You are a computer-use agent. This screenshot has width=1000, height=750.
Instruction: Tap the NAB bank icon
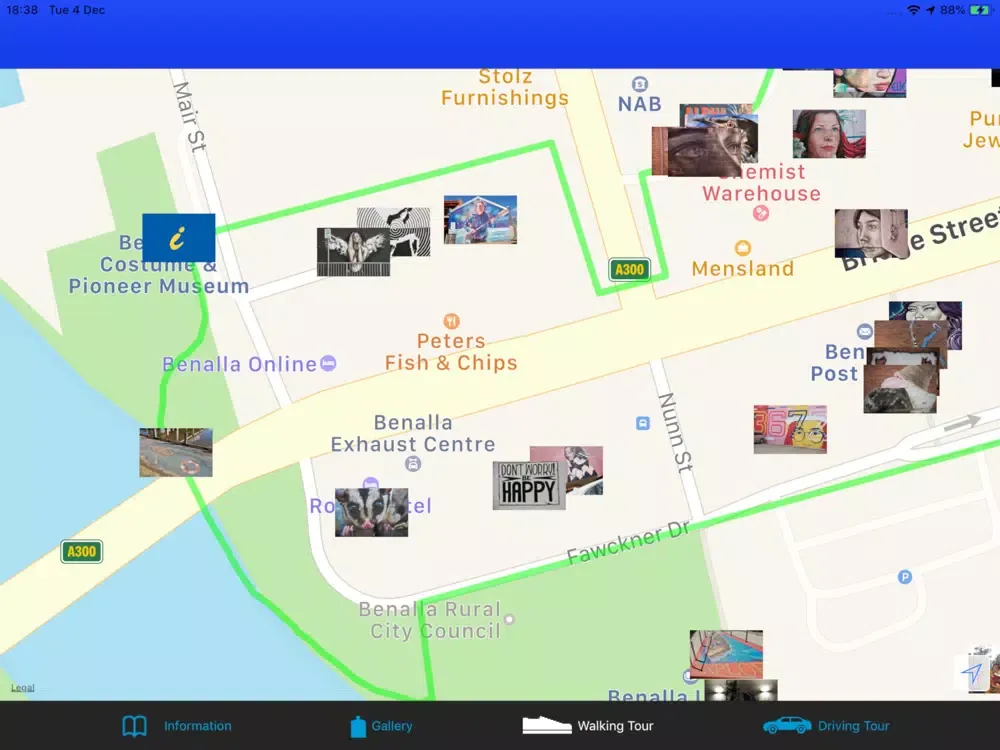pos(640,84)
